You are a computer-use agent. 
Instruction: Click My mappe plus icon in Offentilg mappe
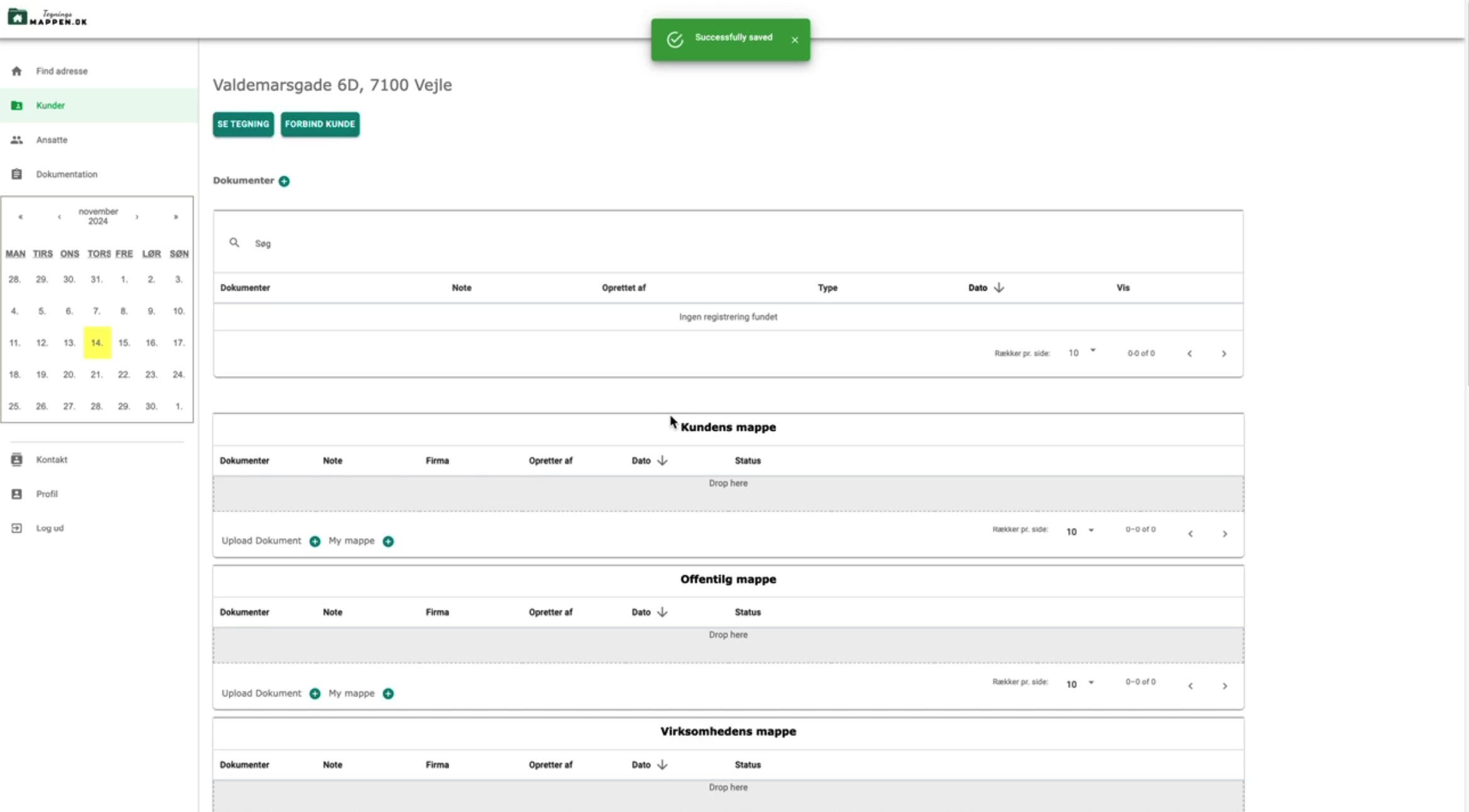click(x=388, y=693)
